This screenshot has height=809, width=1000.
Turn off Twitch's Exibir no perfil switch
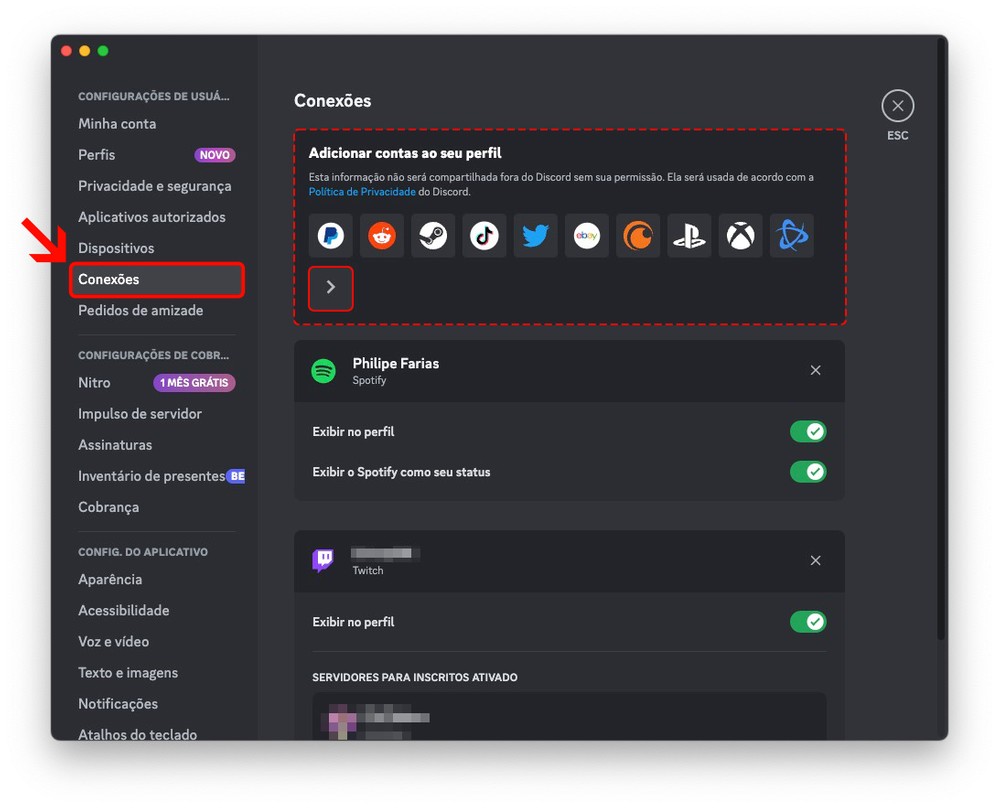click(808, 622)
